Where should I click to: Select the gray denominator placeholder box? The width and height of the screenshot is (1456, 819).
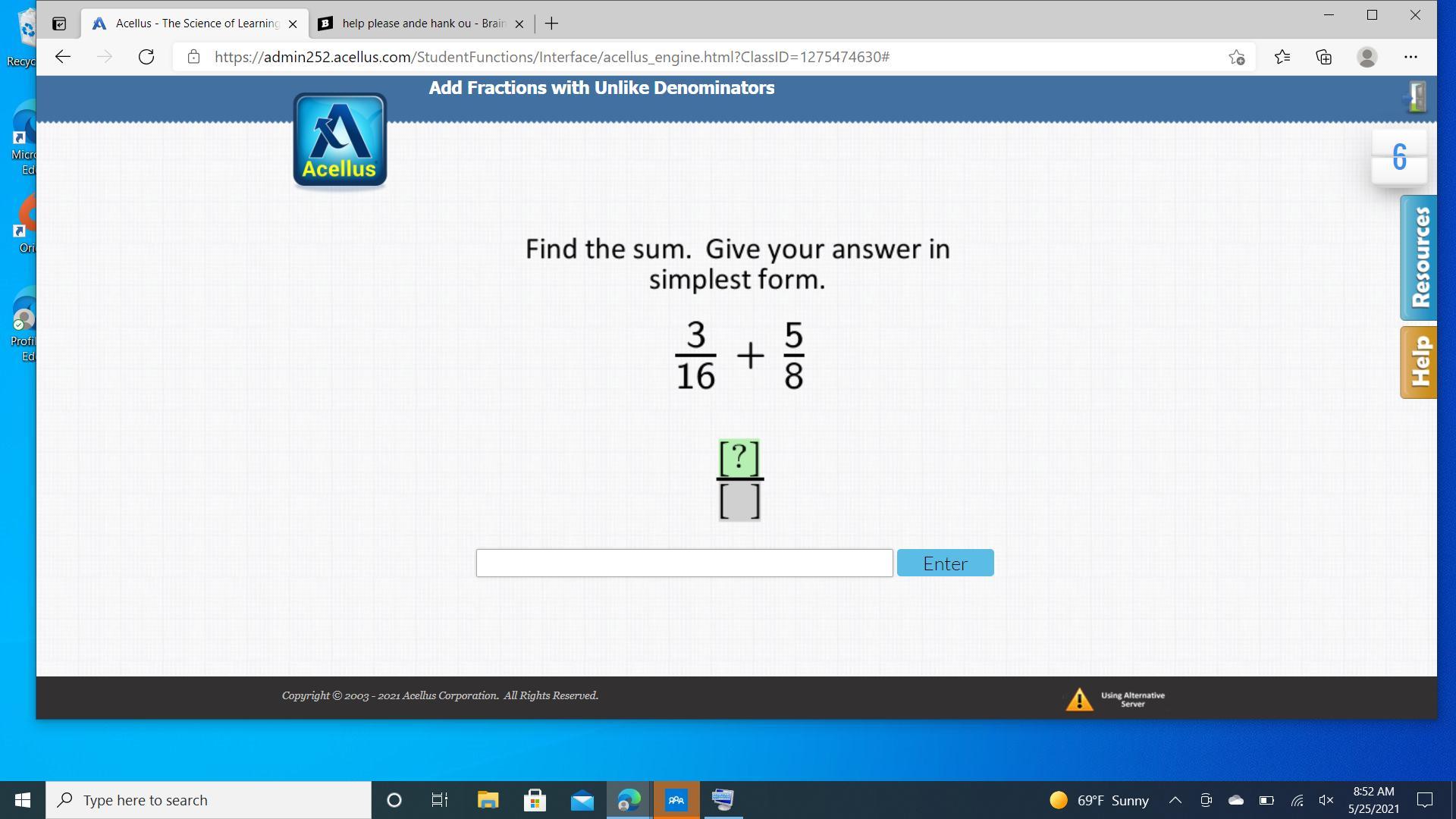[x=739, y=502]
